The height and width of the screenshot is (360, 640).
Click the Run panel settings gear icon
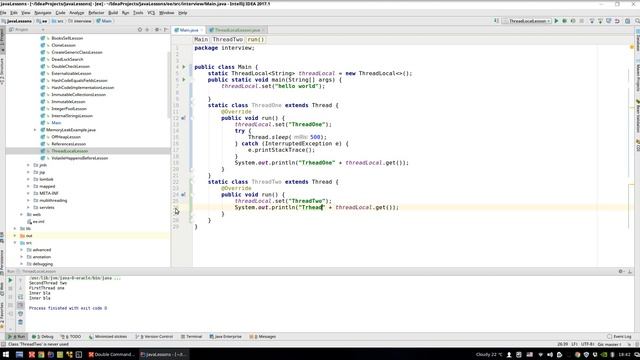point(621,271)
